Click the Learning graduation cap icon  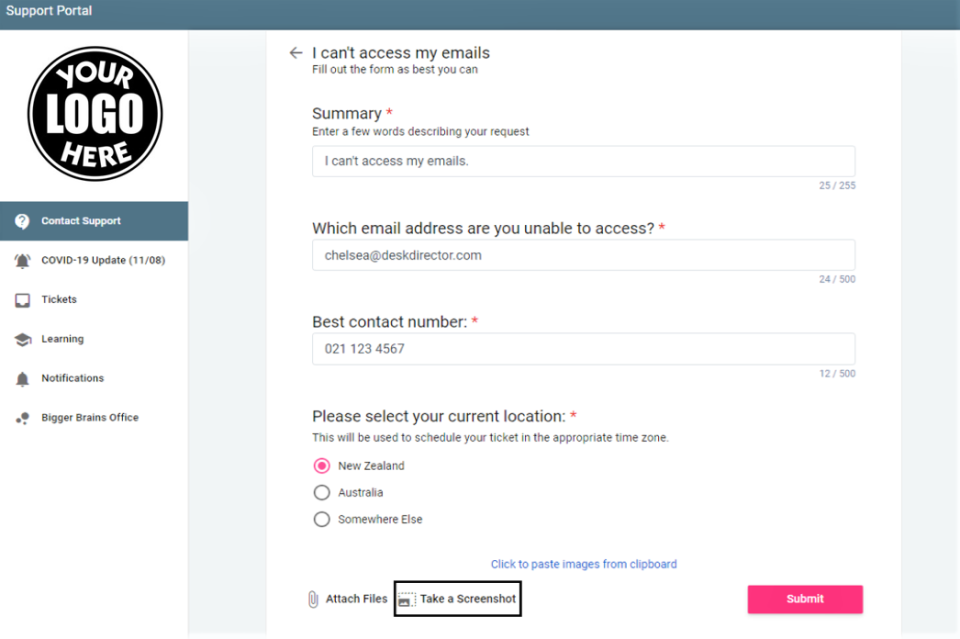(22, 338)
